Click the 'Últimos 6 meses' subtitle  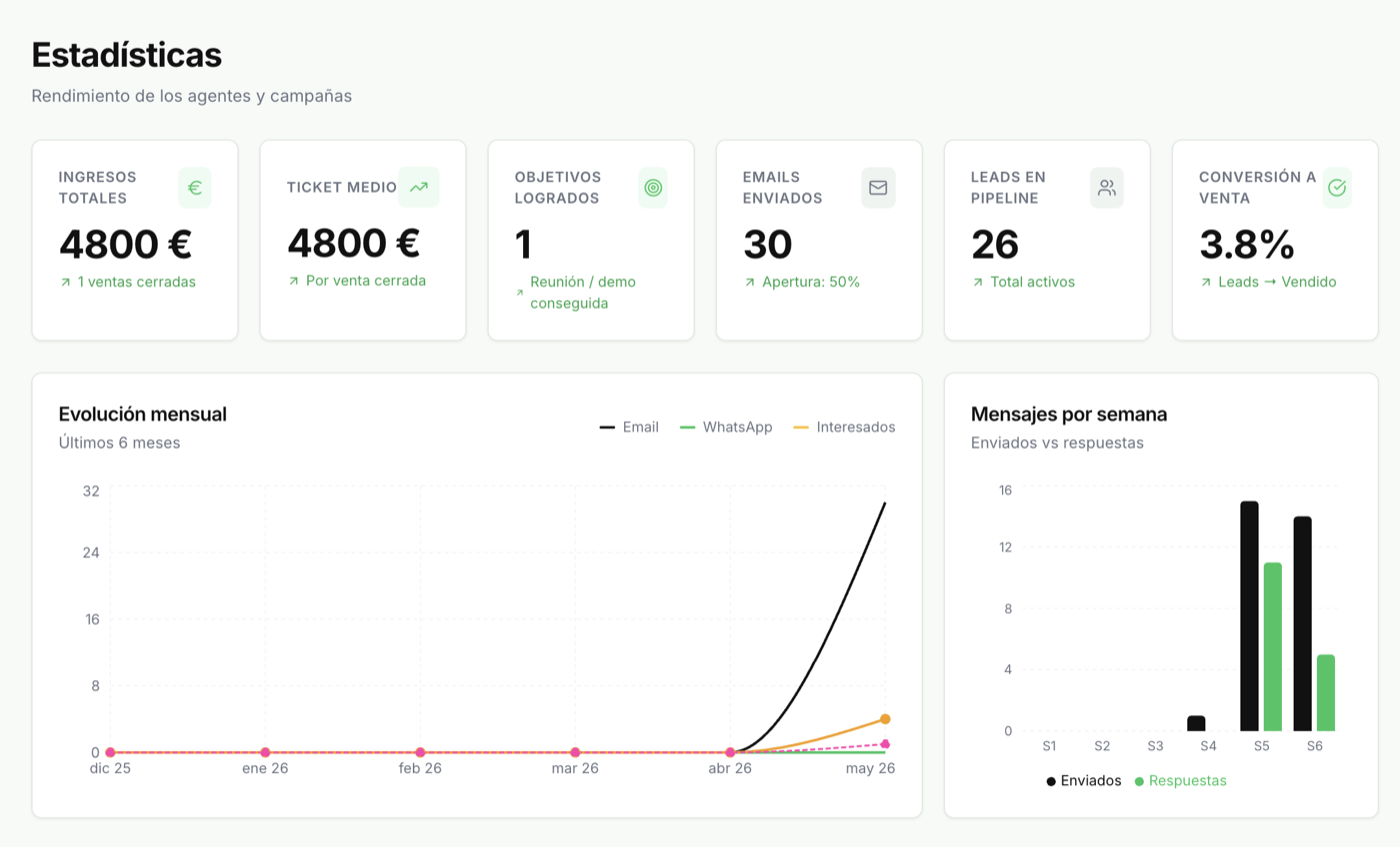click(120, 442)
